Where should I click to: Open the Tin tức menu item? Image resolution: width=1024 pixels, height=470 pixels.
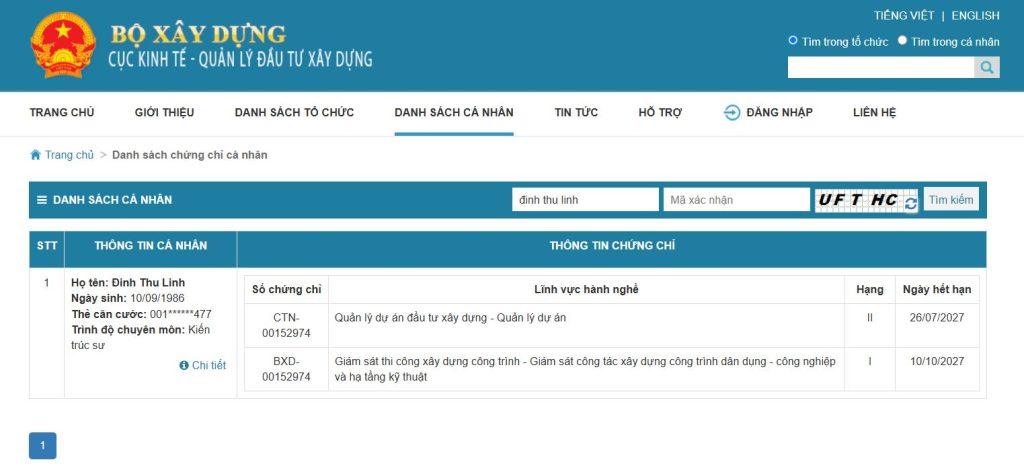pos(576,112)
